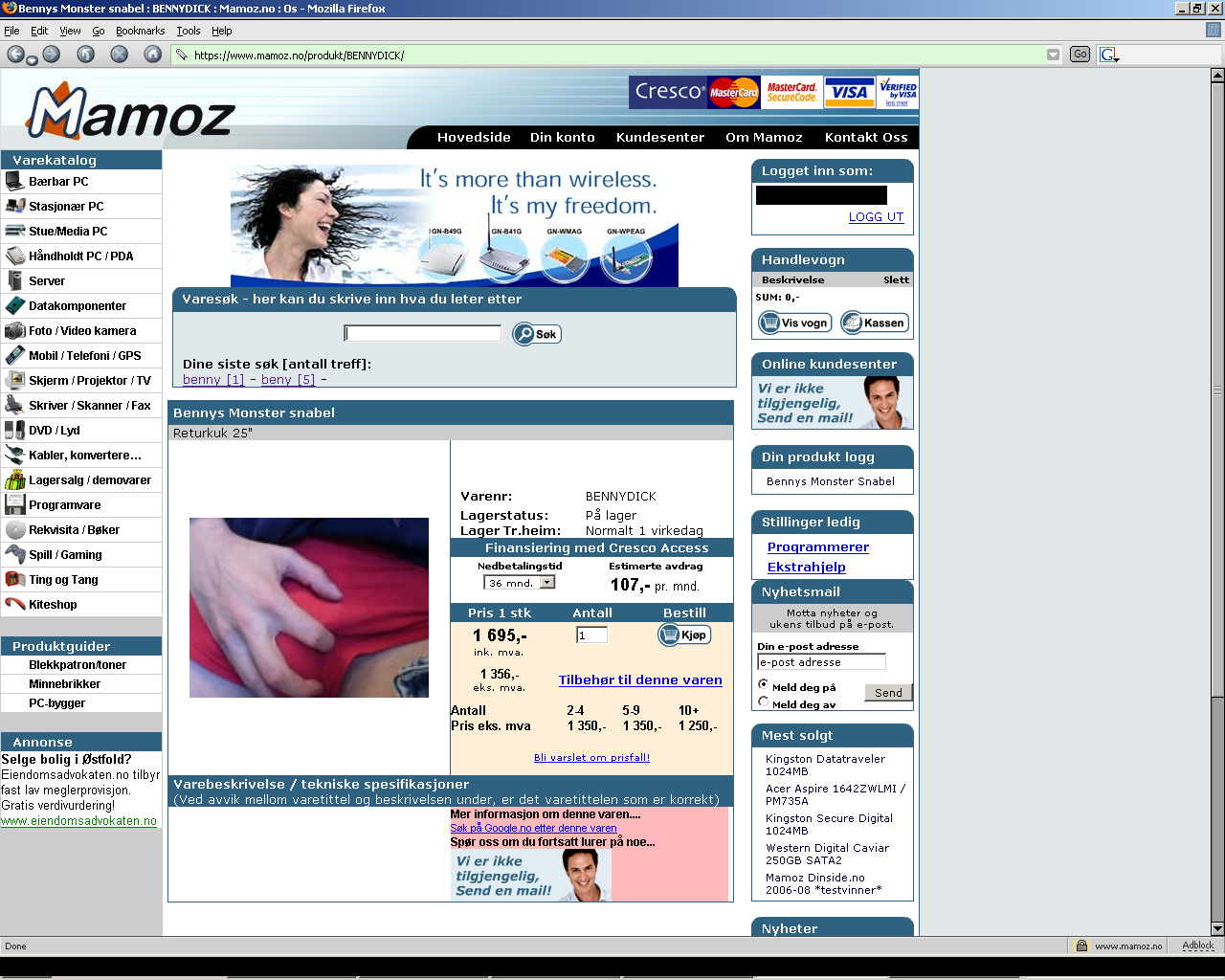Click the Mamoz logo

[x=130, y=113]
